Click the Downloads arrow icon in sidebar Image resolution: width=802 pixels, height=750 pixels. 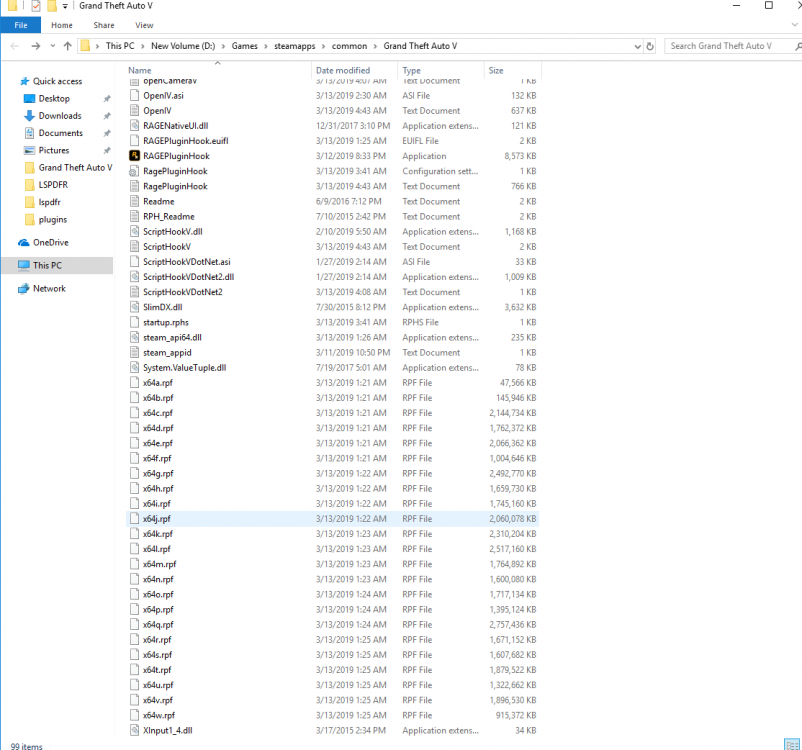tap(29, 116)
